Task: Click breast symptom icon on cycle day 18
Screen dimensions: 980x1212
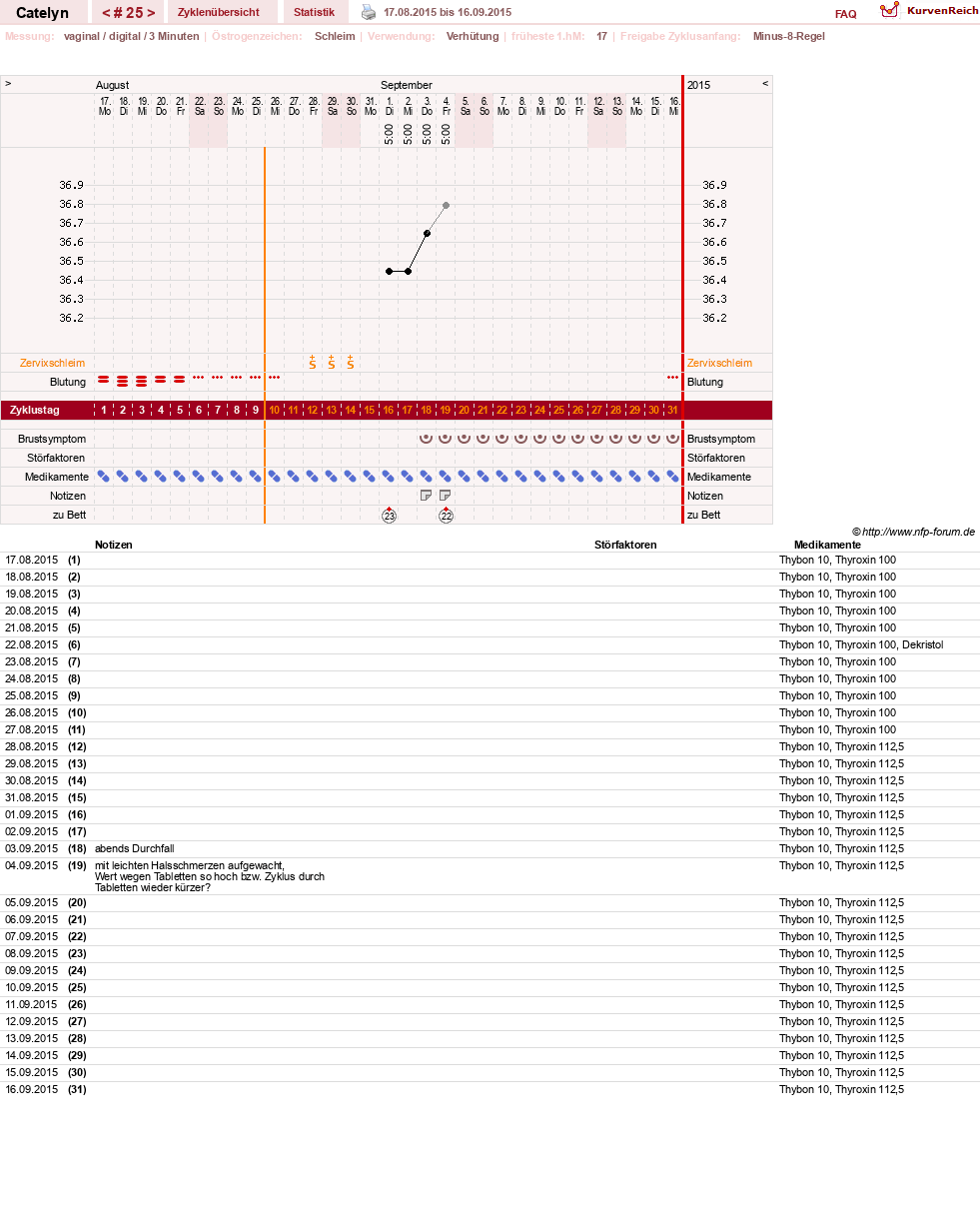Action: (x=427, y=438)
